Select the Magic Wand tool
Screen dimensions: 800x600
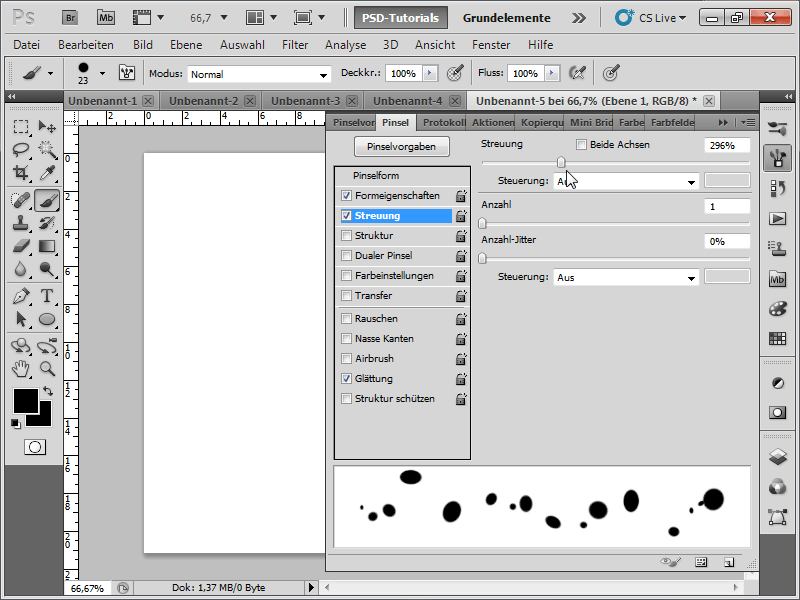click(47, 149)
